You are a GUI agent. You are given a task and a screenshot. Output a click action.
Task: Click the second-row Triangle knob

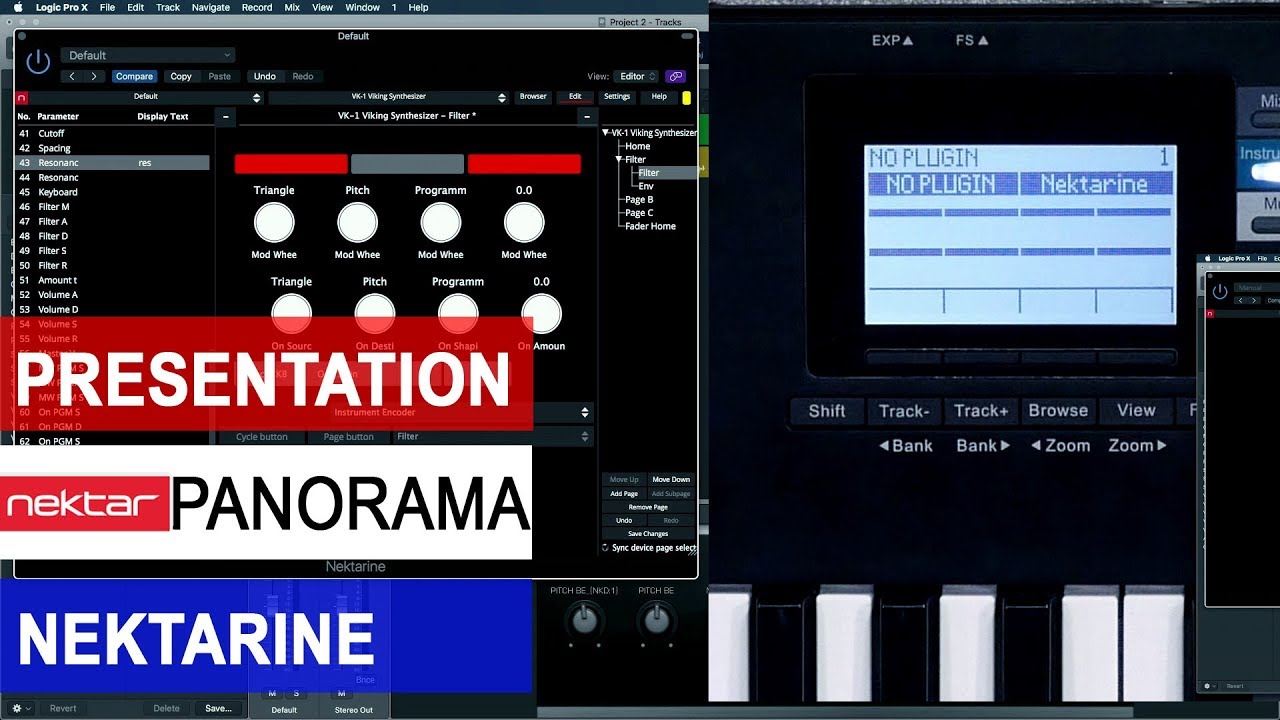tap(291, 314)
